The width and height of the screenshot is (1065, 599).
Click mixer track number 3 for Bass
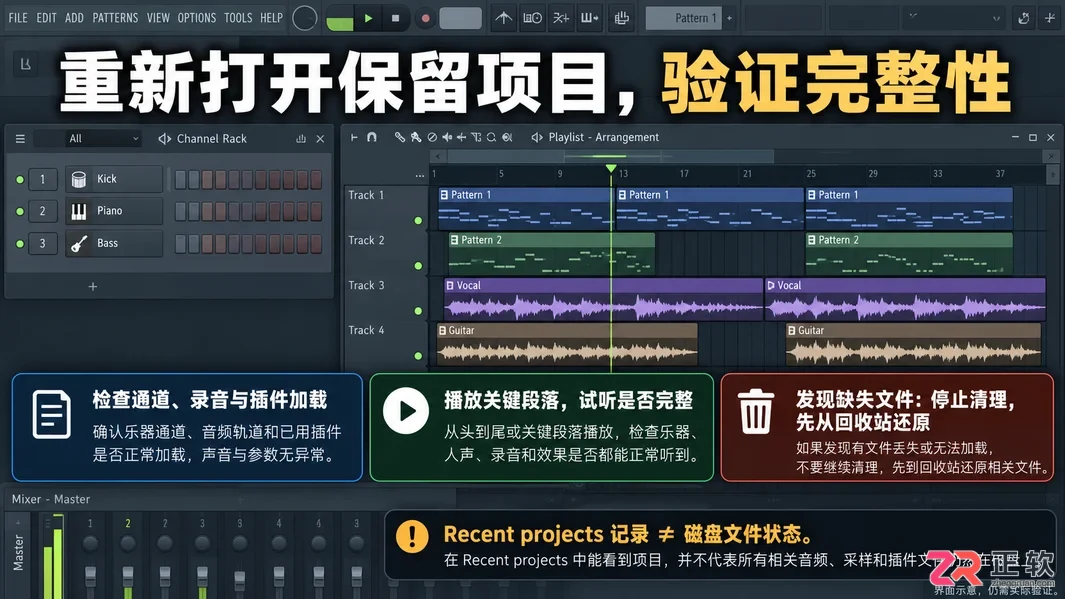[42, 243]
